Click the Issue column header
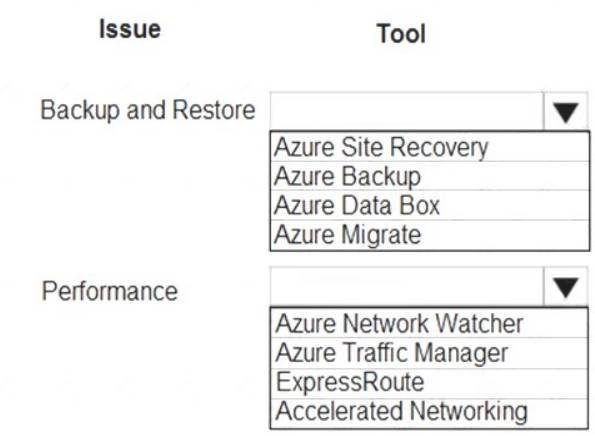Image resolution: width=595 pixels, height=436 pixels. coord(130,29)
